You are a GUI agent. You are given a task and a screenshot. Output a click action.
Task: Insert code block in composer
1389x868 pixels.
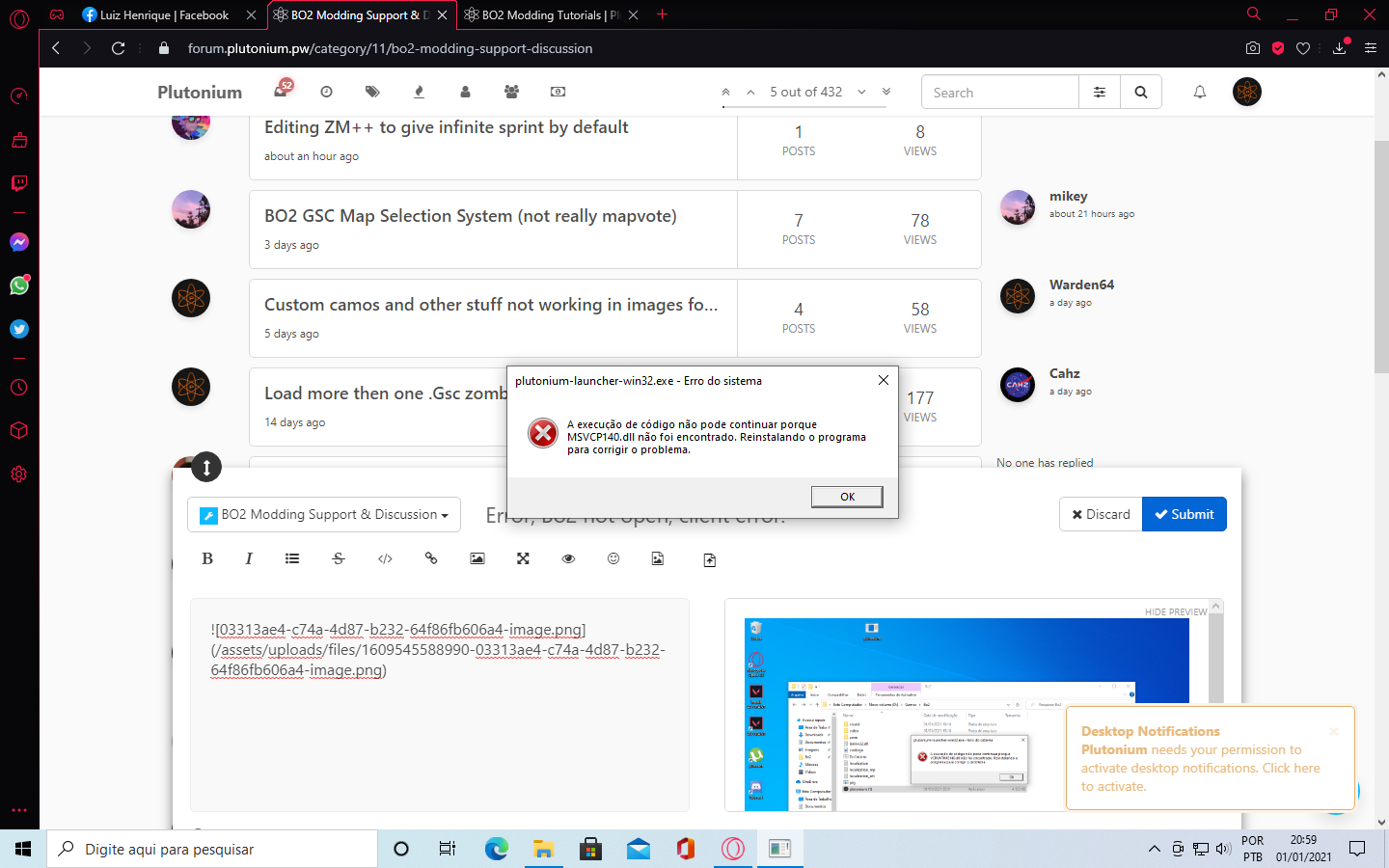[385, 558]
